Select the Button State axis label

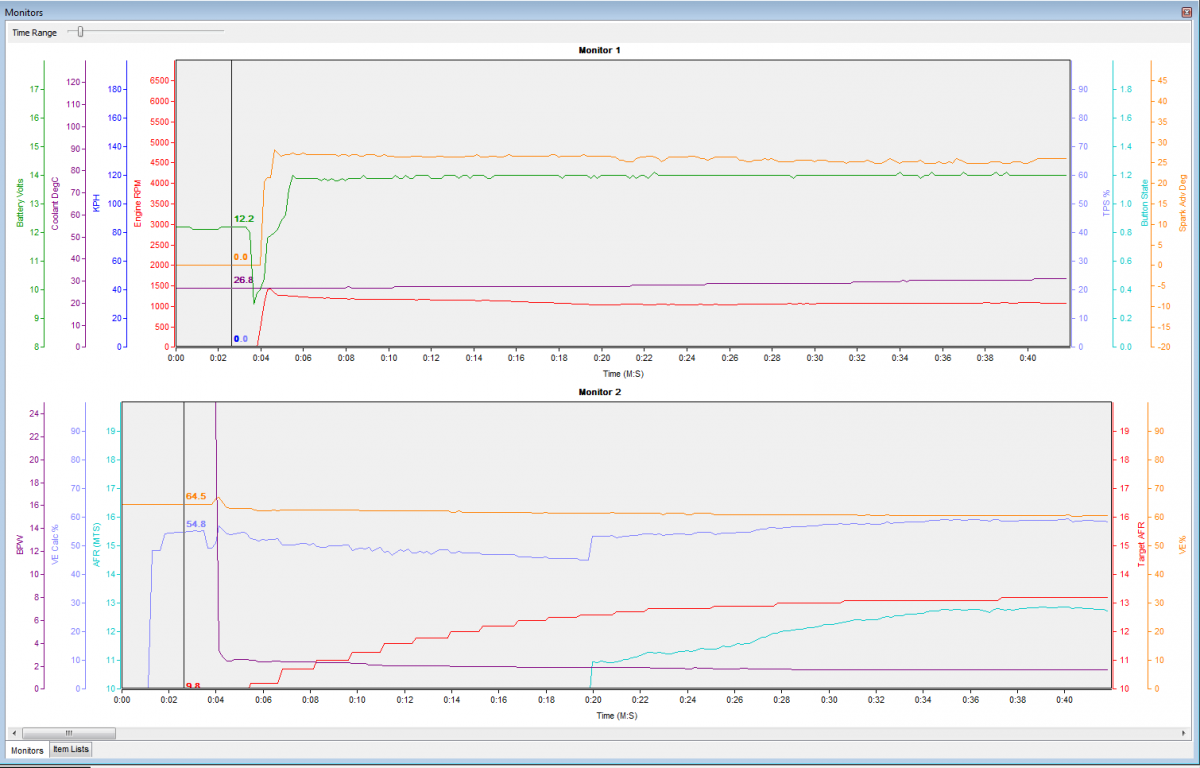(x=1143, y=203)
